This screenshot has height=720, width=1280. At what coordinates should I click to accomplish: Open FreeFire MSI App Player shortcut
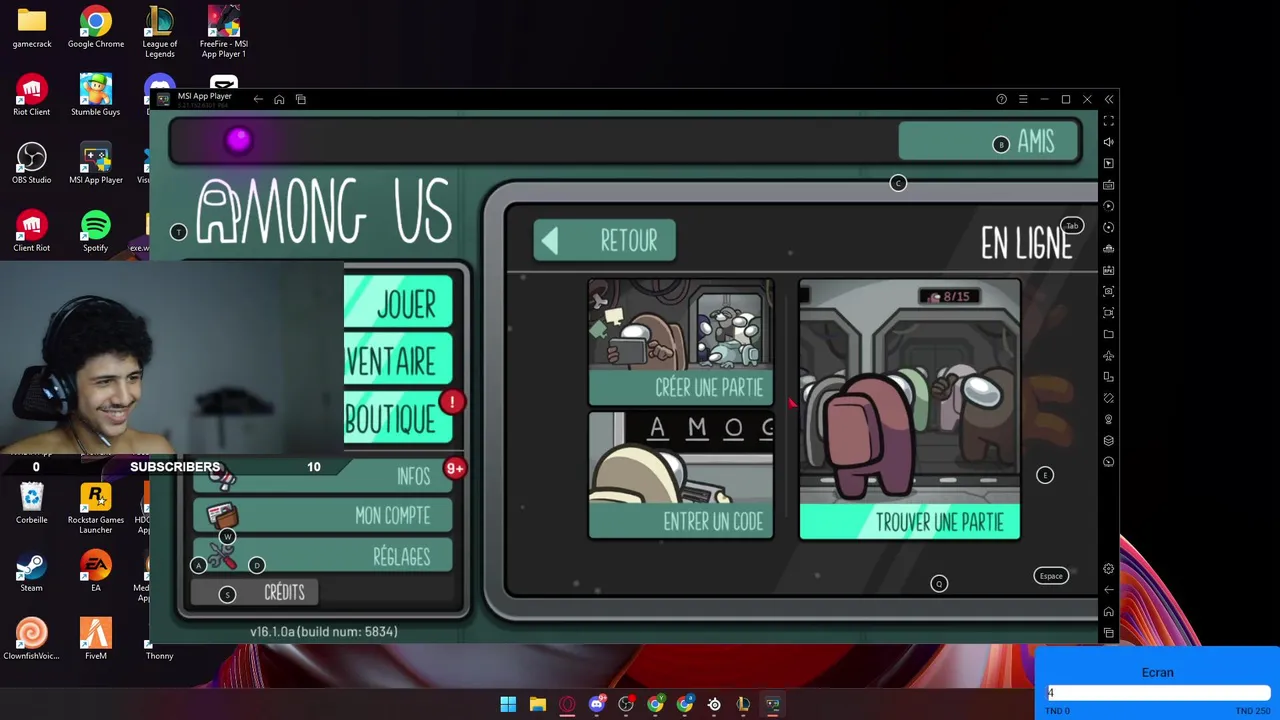224,30
